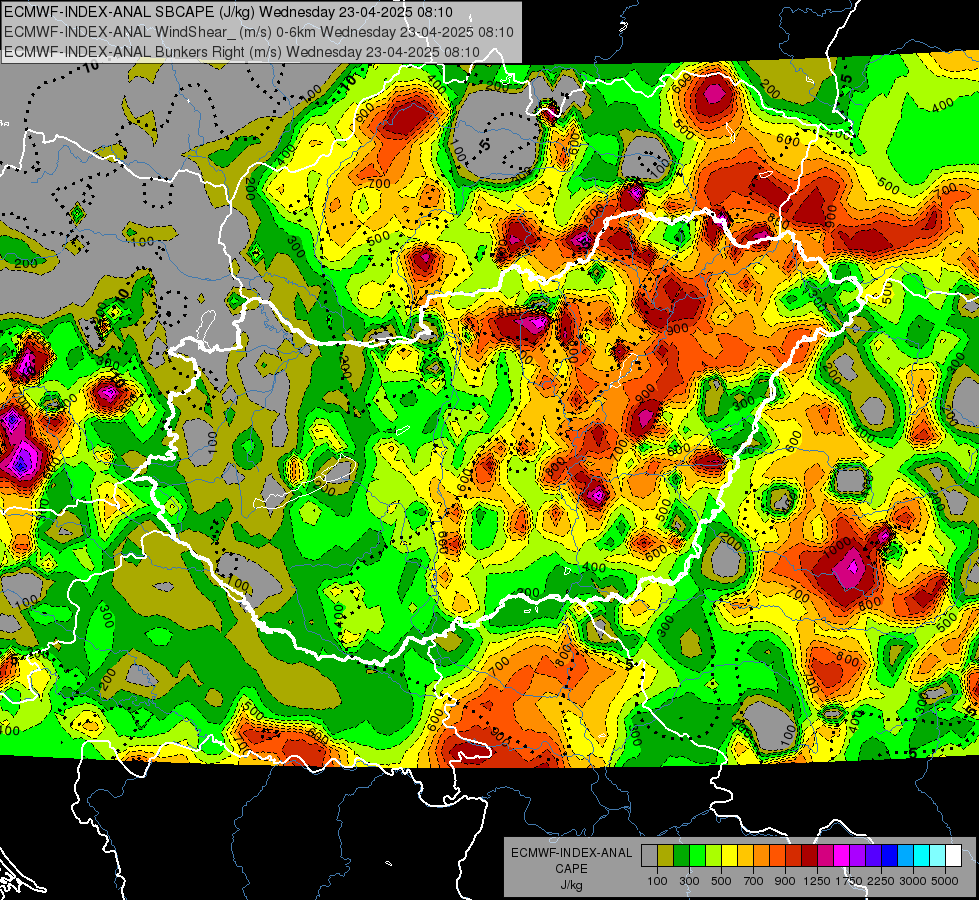Viewport: 979px width, 900px height.
Task: Click the dark red legend swatch left of 1250
Action: [809, 855]
